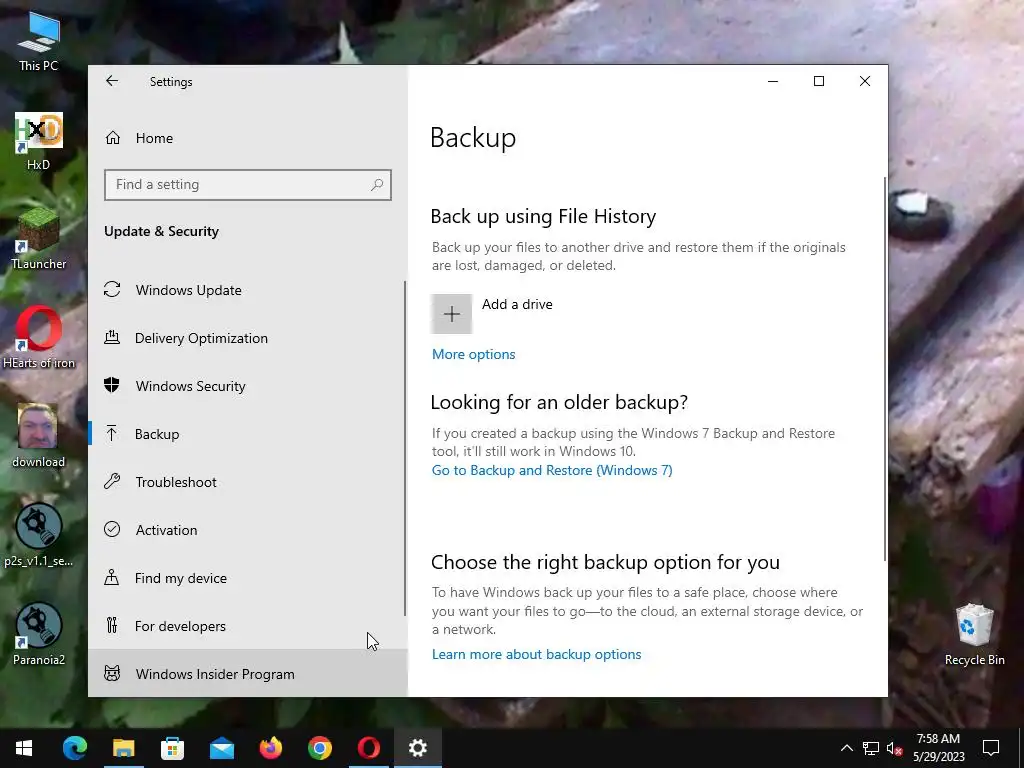Minimize the Settings window

tap(773, 81)
